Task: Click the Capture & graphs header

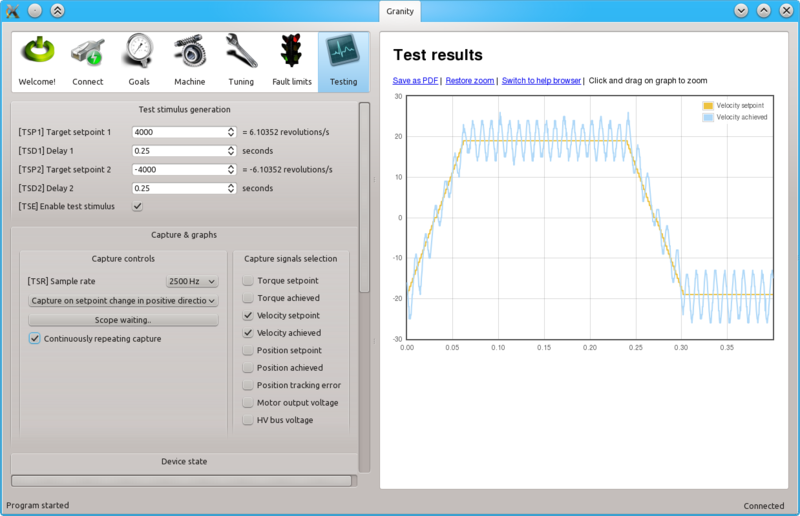Action: tap(184, 235)
